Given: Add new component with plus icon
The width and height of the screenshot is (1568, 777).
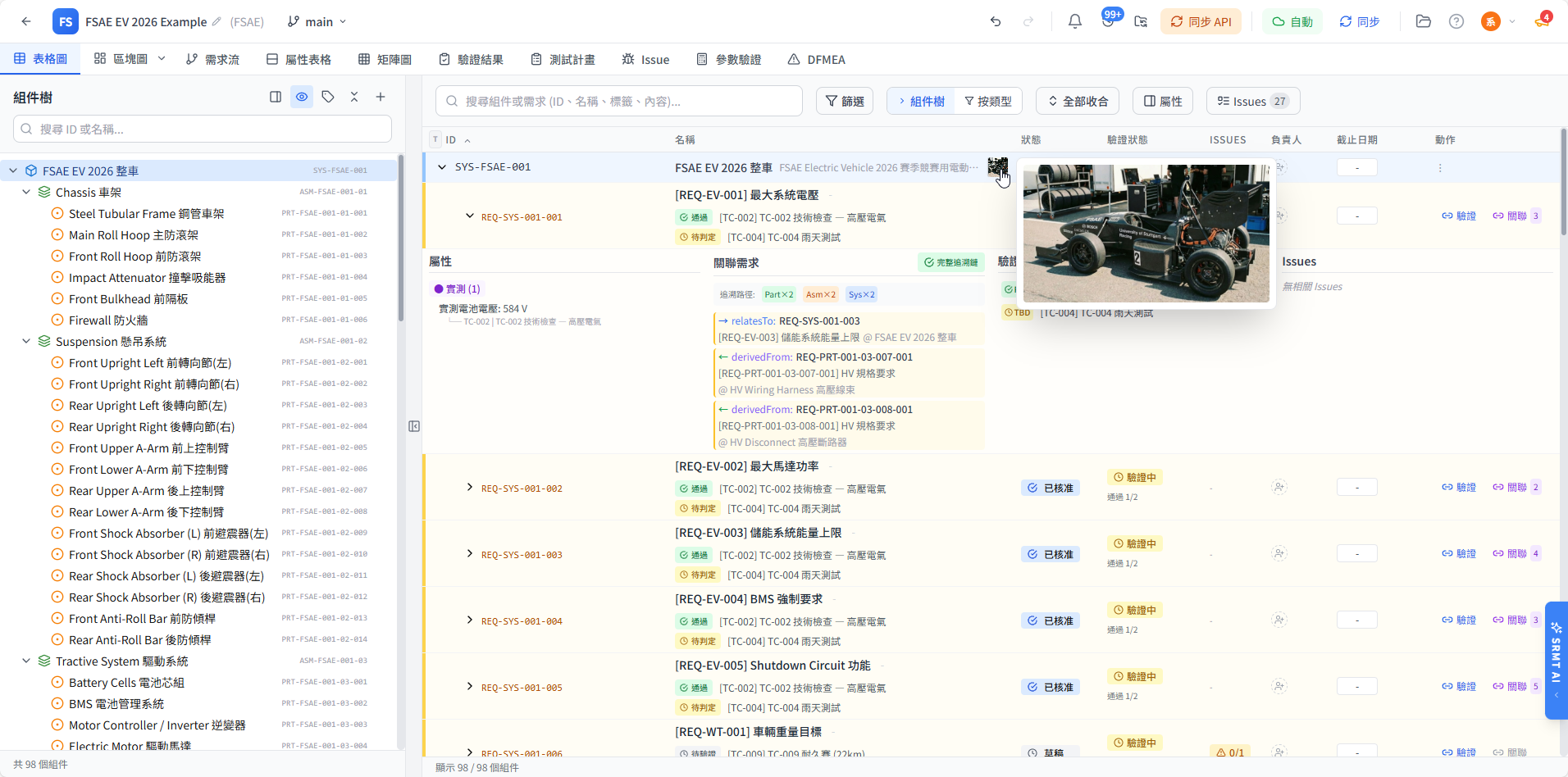Looking at the screenshot, I should 381,97.
